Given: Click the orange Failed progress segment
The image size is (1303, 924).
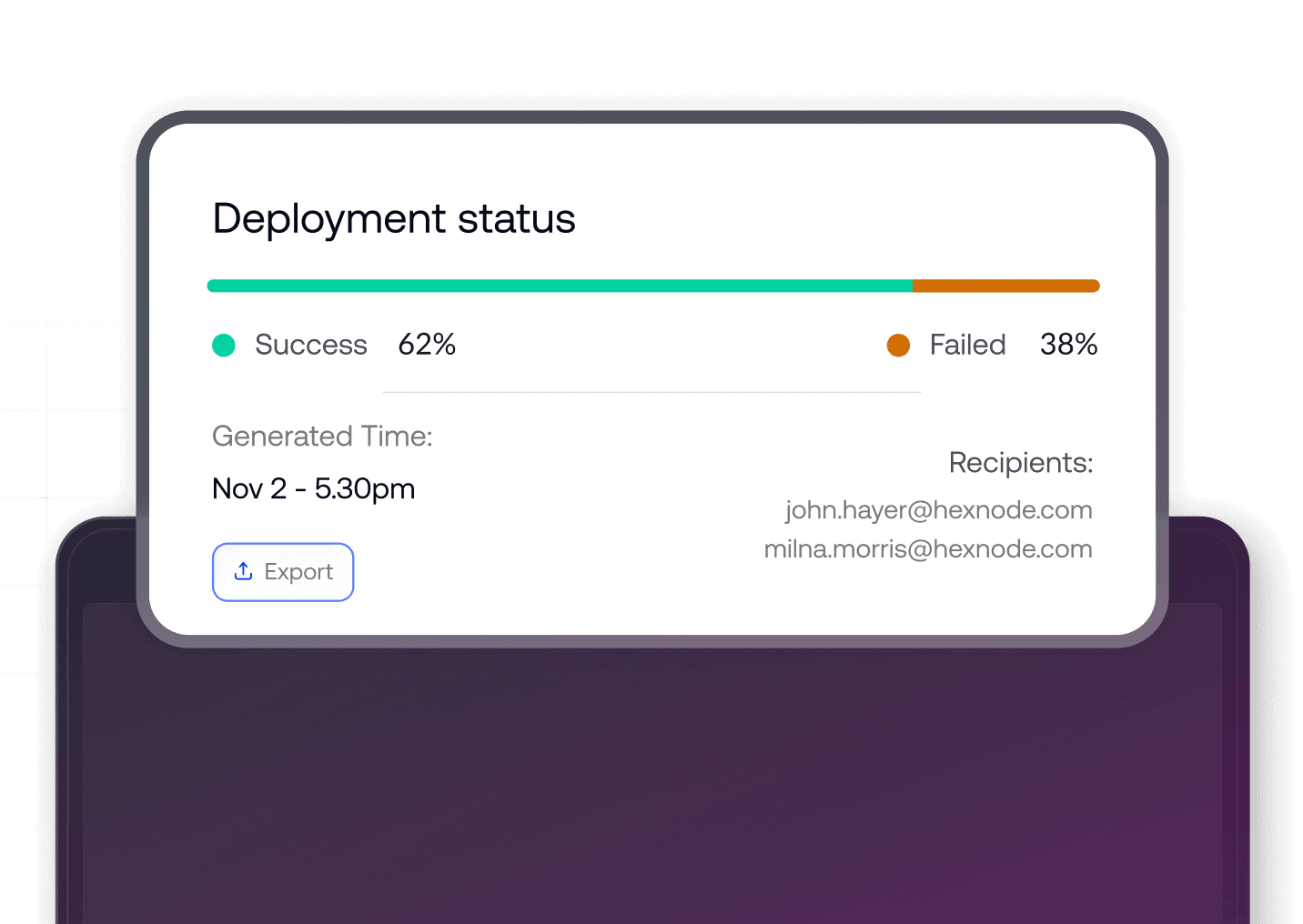Looking at the screenshot, I should tap(1005, 285).
